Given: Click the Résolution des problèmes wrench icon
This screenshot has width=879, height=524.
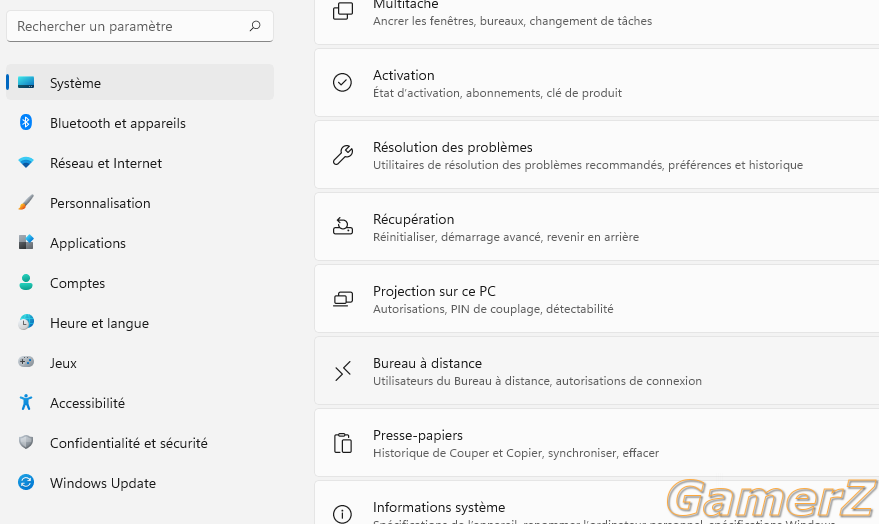Looking at the screenshot, I should 343,155.
